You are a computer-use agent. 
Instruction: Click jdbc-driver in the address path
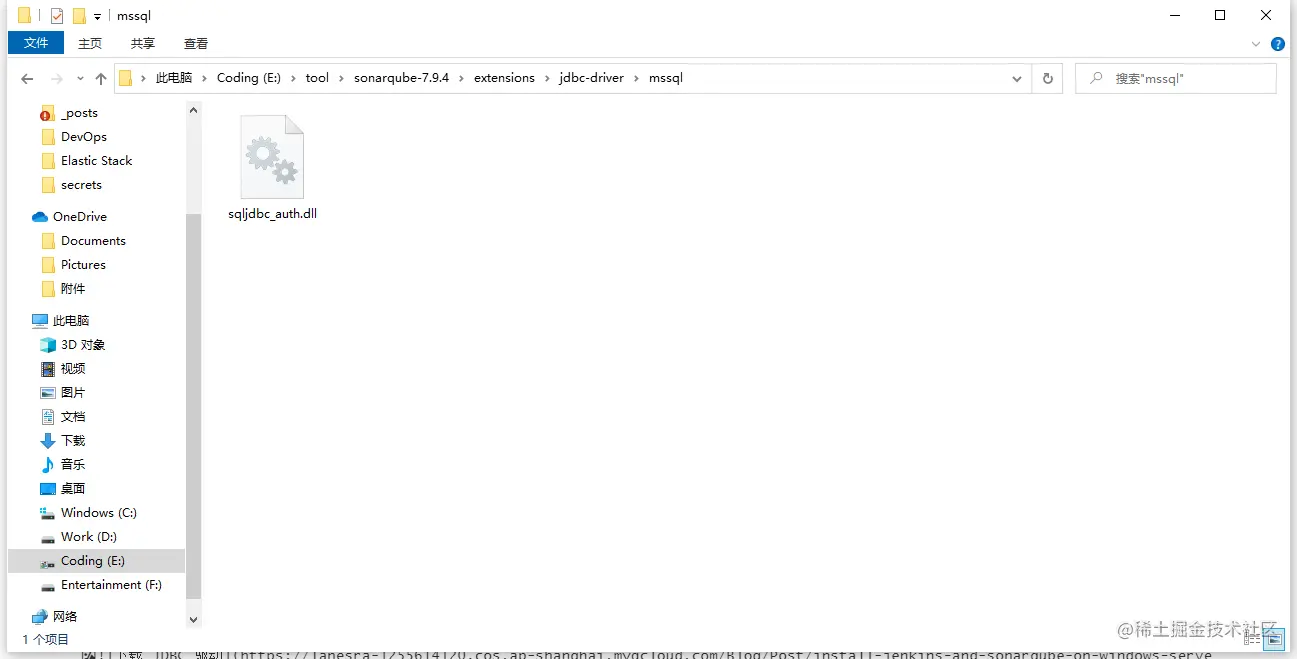click(x=592, y=78)
